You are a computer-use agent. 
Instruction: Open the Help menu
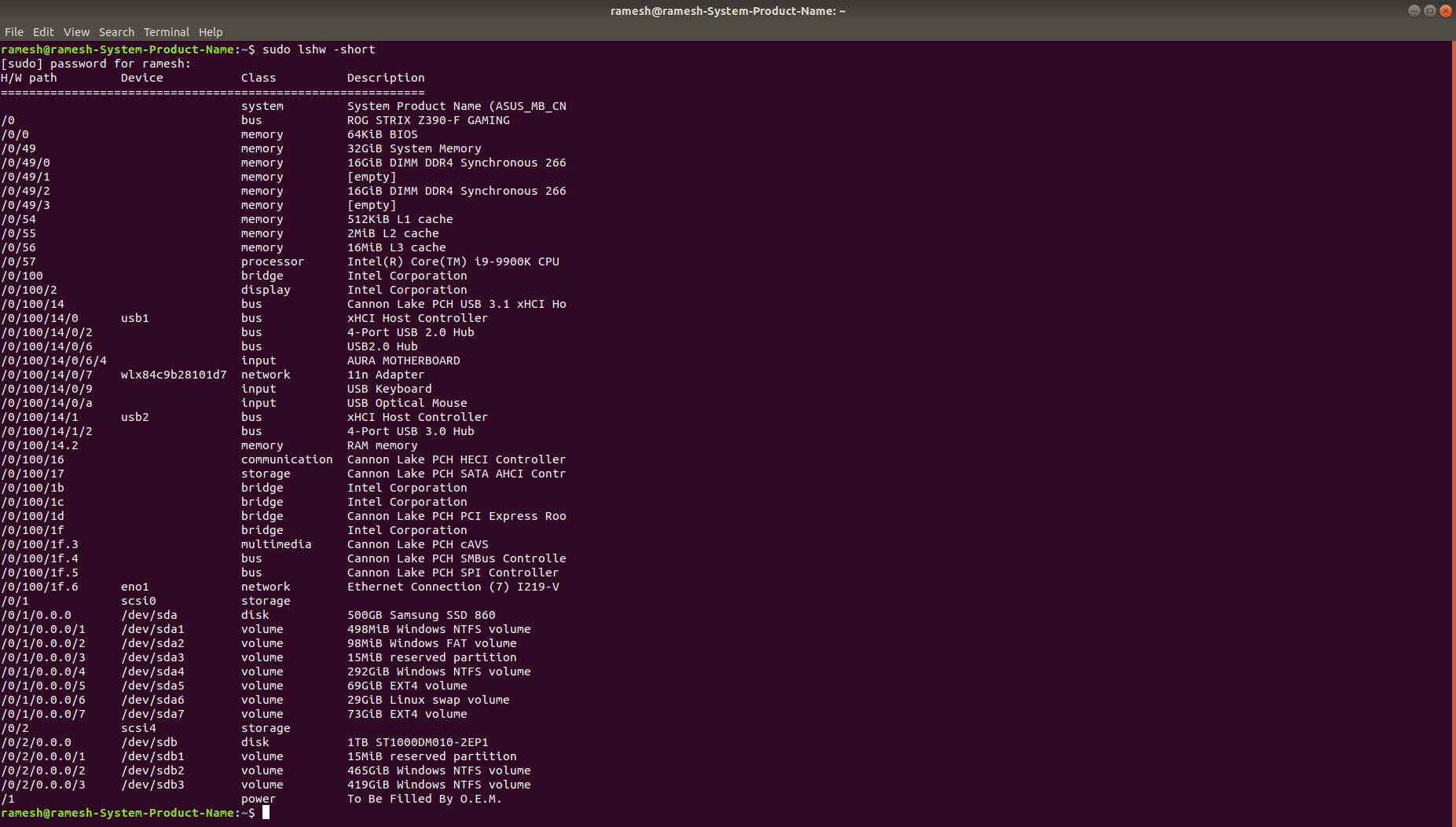(211, 31)
